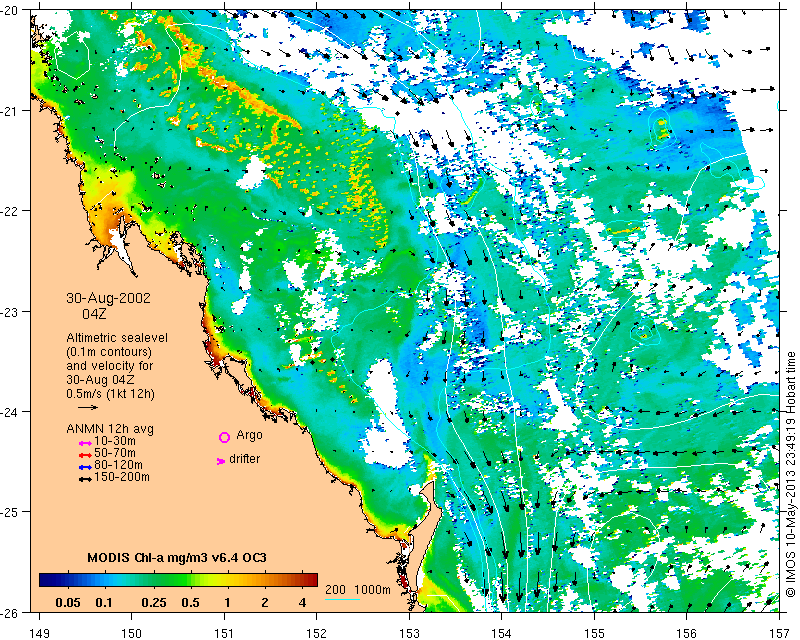Click the longitude axis label 153
This screenshot has height=640, width=800.
(x=409, y=633)
